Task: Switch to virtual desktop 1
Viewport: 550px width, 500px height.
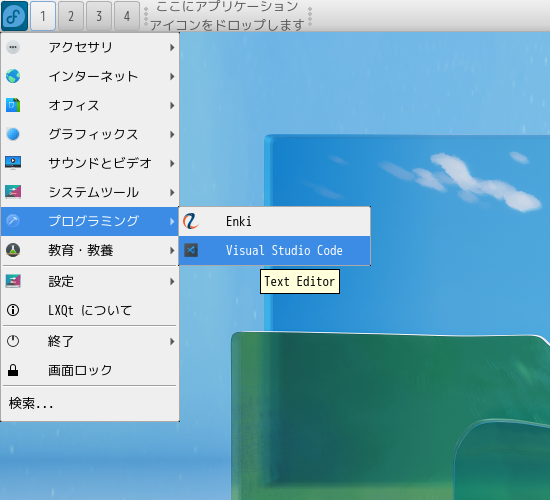Action: (43, 16)
